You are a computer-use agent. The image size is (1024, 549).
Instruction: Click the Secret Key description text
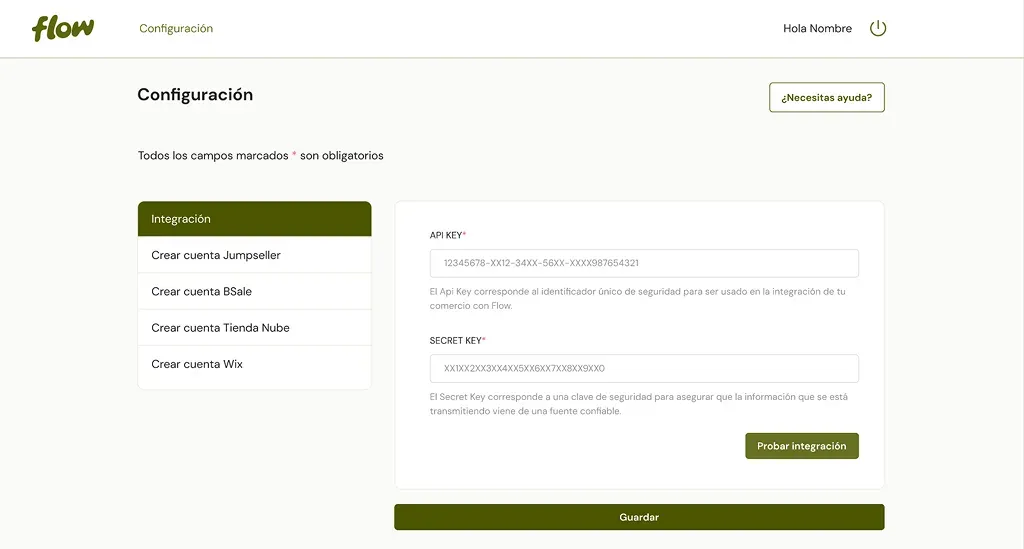pos(639,403)
